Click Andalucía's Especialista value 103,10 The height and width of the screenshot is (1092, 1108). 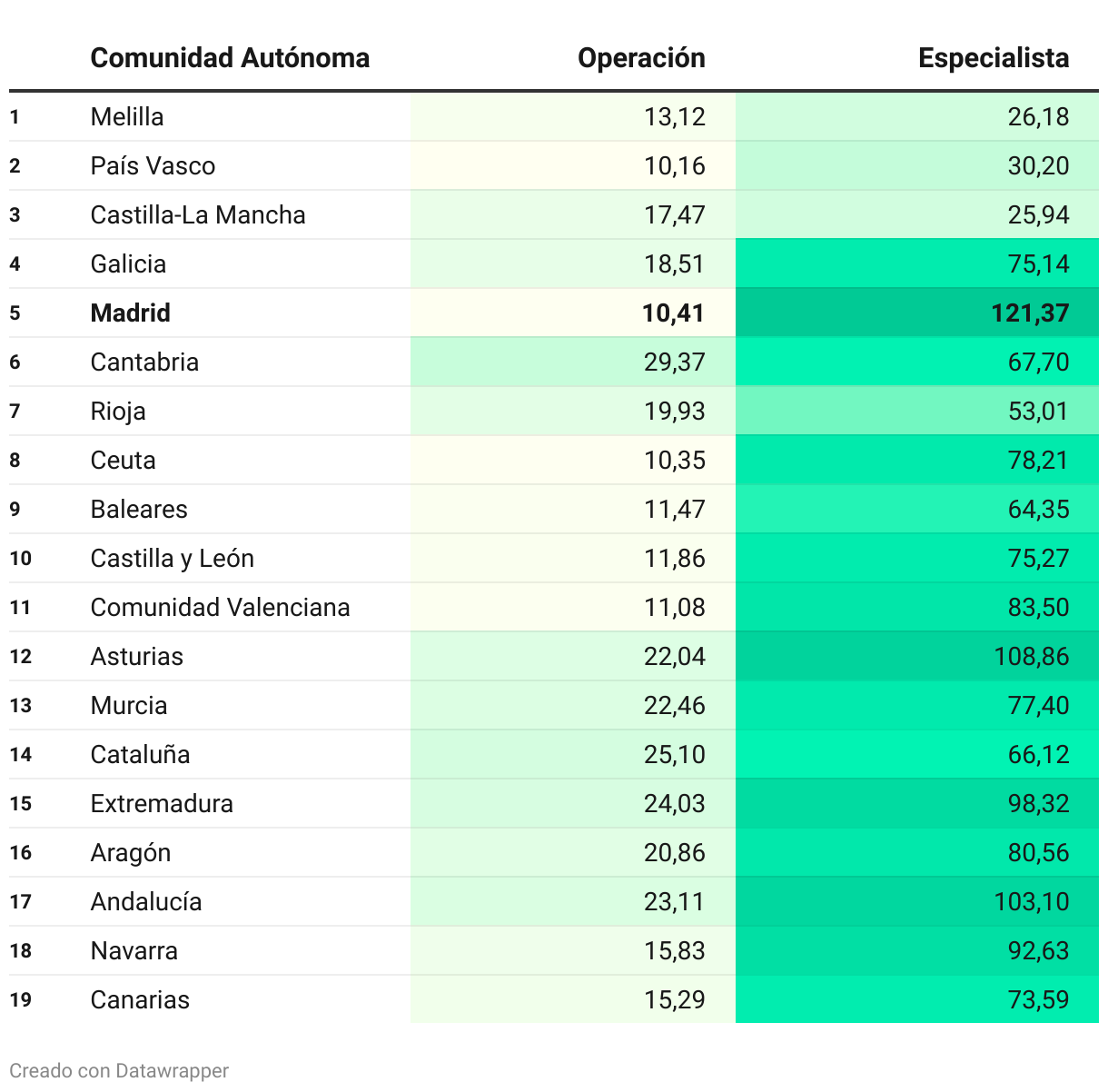click(1032, 902)
